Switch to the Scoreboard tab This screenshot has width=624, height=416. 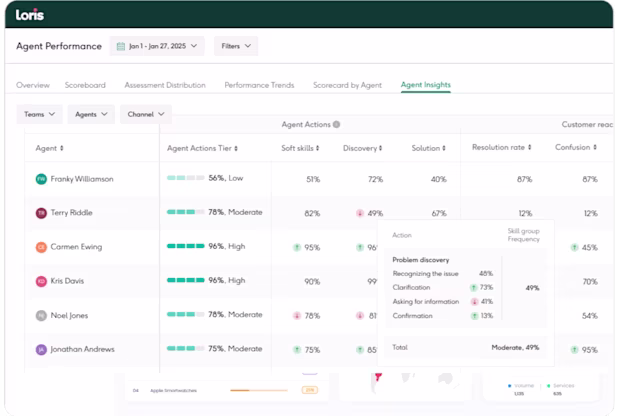pyautogui.click(x=85, y=85)
